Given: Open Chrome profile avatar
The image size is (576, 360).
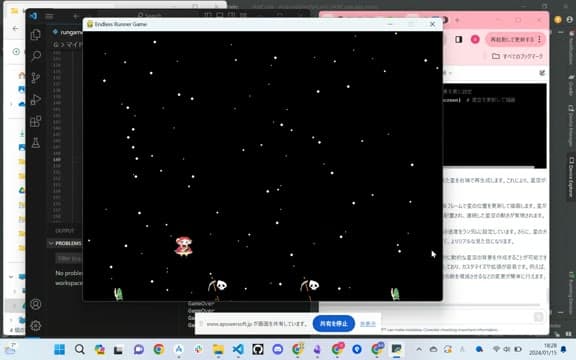Looking at the screenshot, I should [x=475, y=39].
